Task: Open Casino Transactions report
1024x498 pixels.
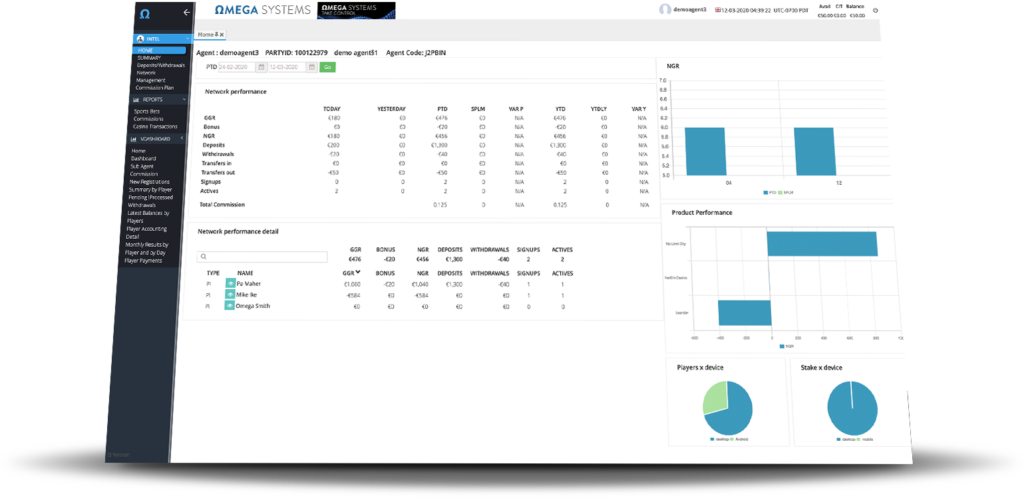Action: click(155, 127)
